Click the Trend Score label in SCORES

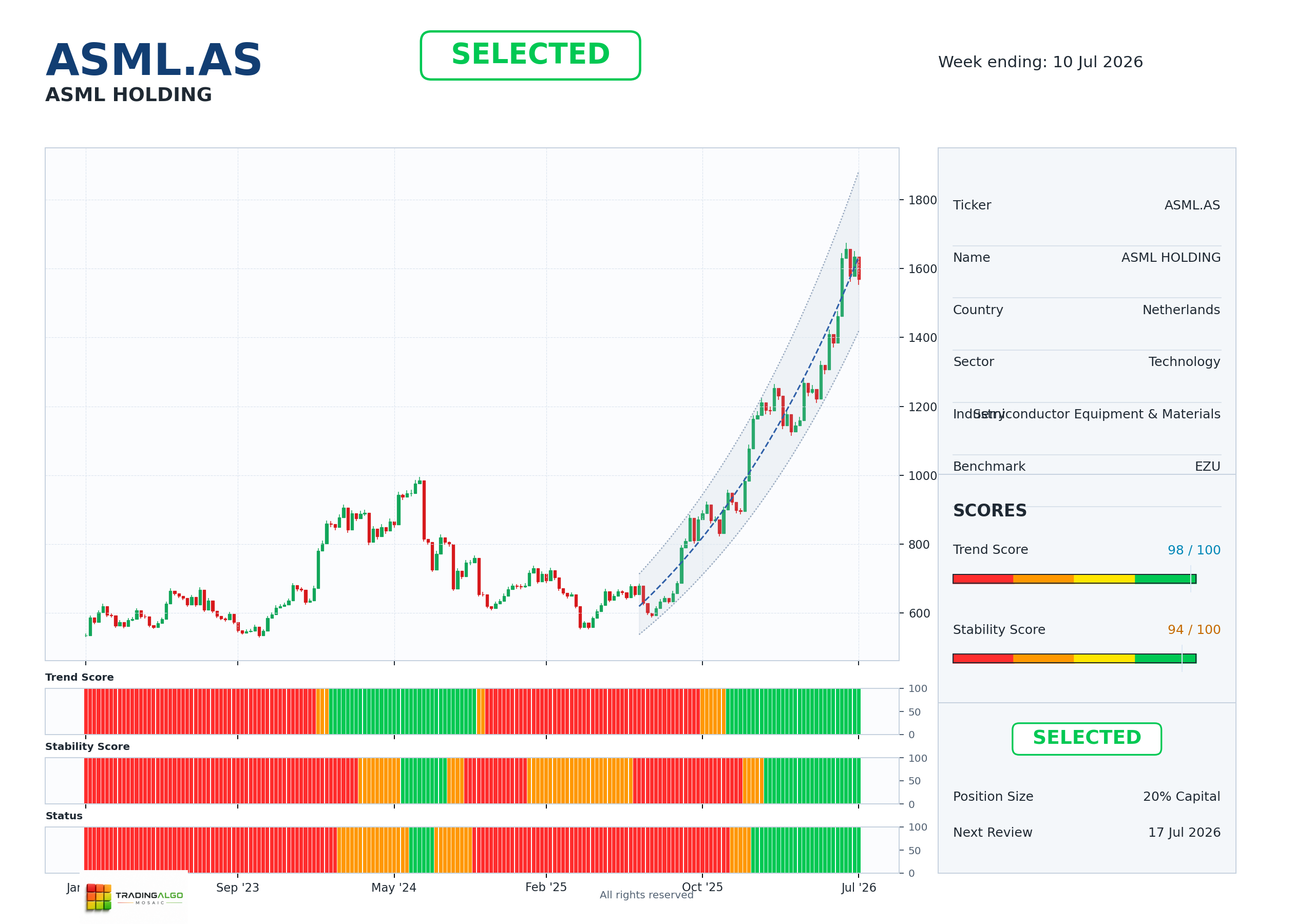pyautogui.click(x=990, y=550)
